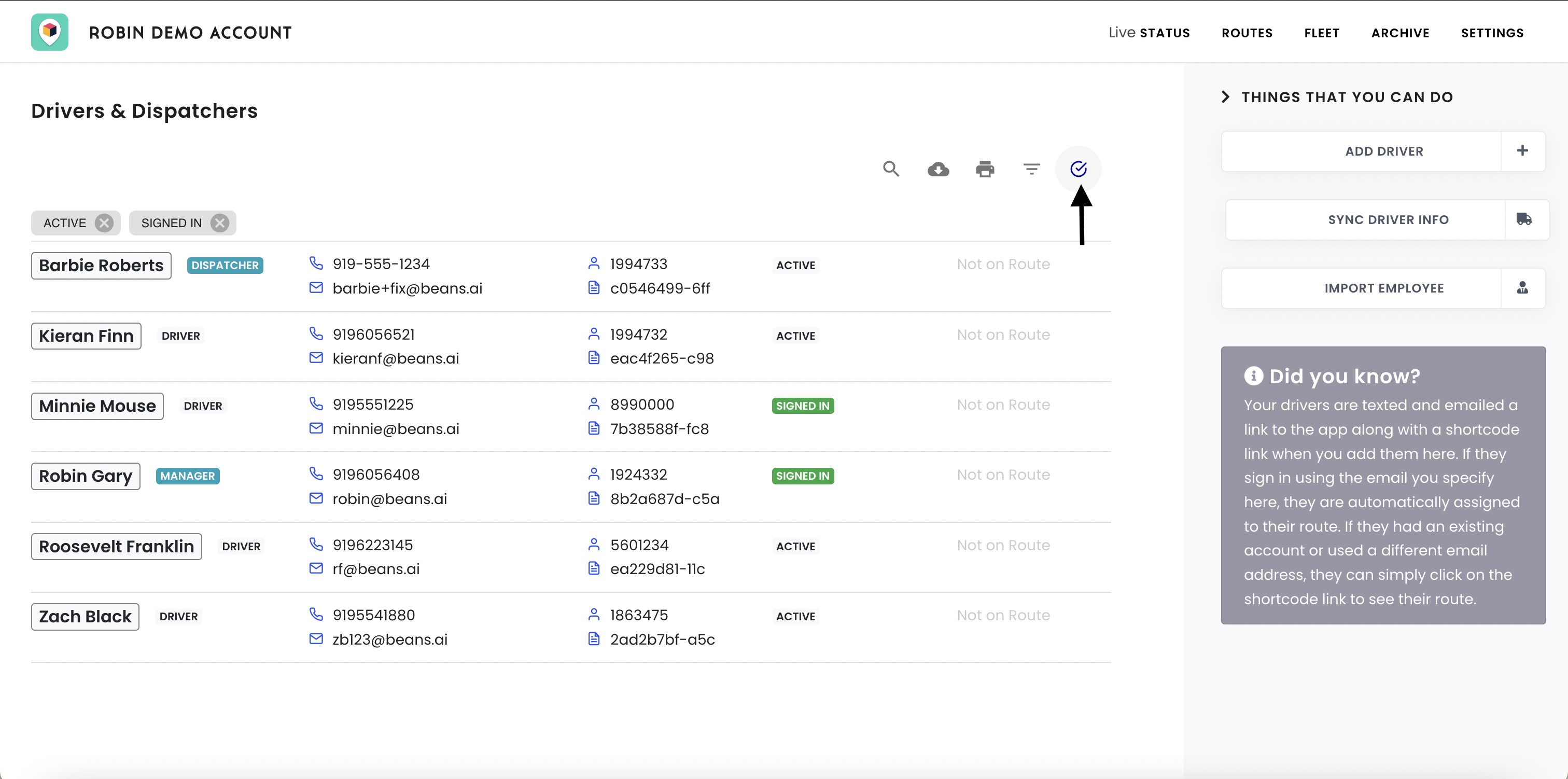Open the search magnifier icon

click(891, 169)
